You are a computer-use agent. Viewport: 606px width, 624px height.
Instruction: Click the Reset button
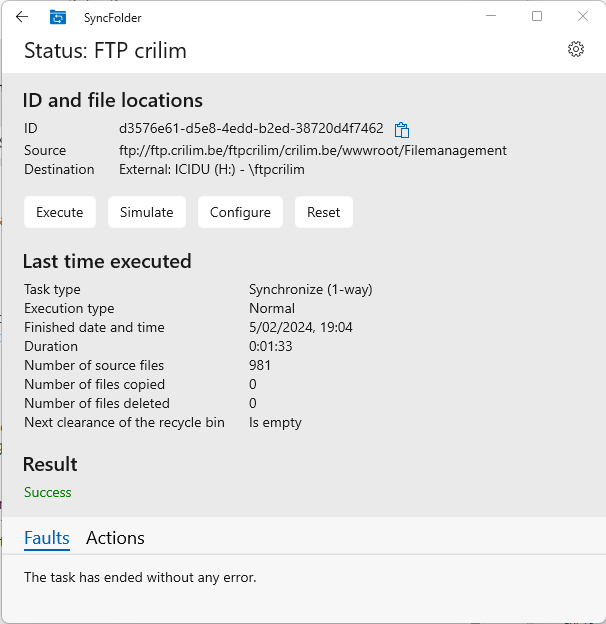(323, 212)
